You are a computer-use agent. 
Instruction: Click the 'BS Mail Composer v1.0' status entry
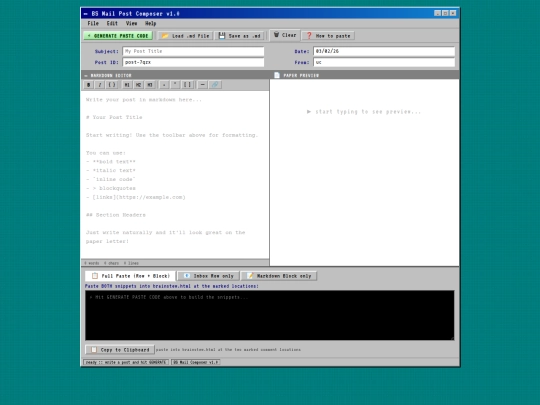click(x=196, y=362)
